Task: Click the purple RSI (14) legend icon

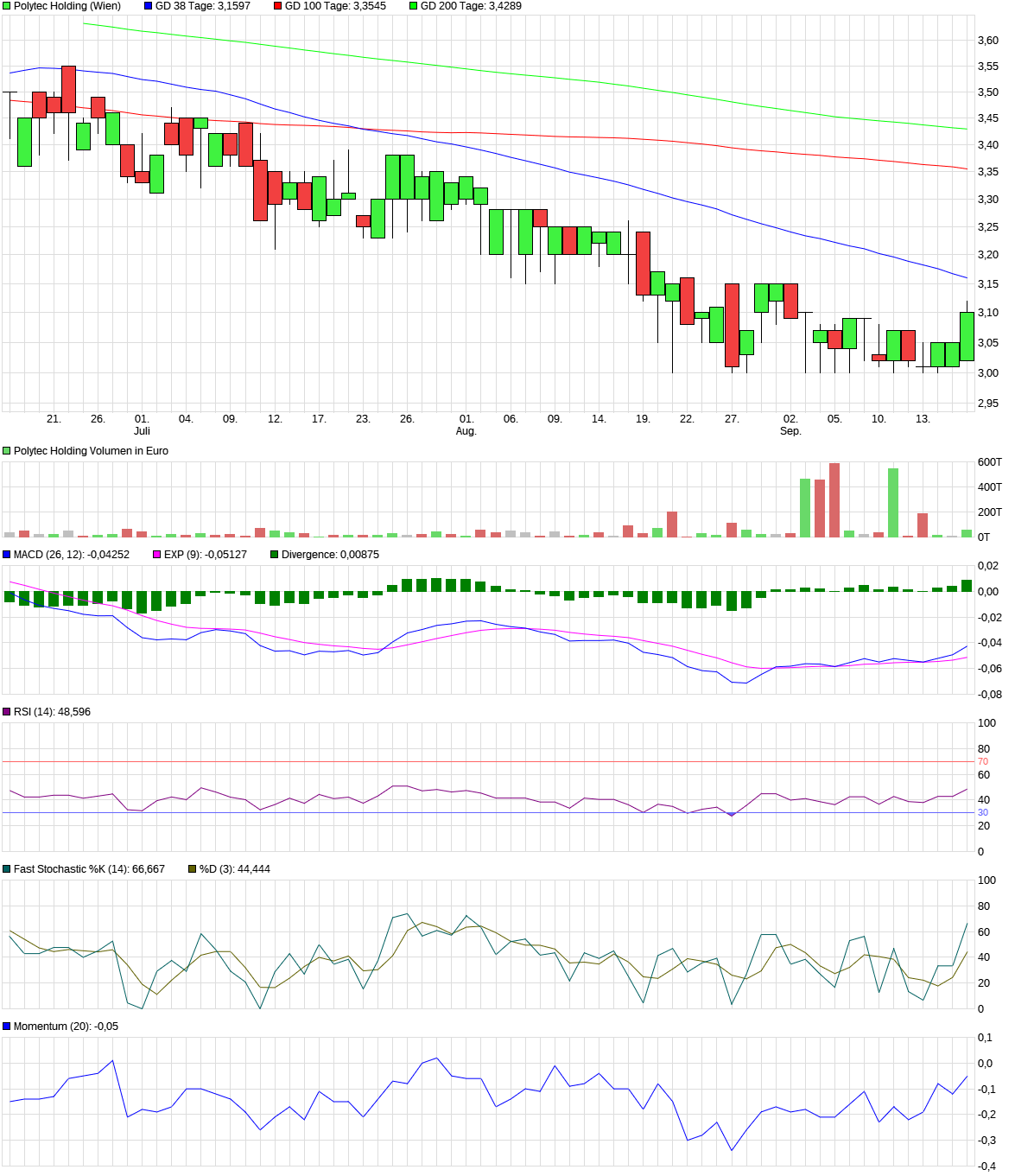Action: point(7,711)
